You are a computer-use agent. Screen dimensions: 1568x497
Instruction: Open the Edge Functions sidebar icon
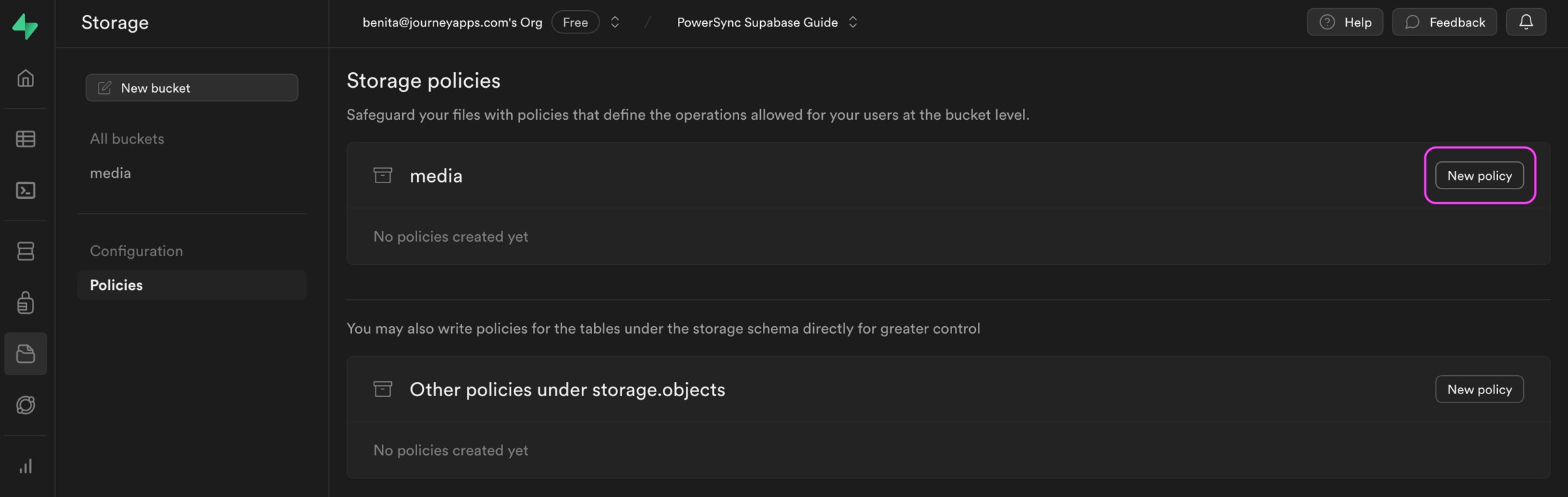pos(25,405)
